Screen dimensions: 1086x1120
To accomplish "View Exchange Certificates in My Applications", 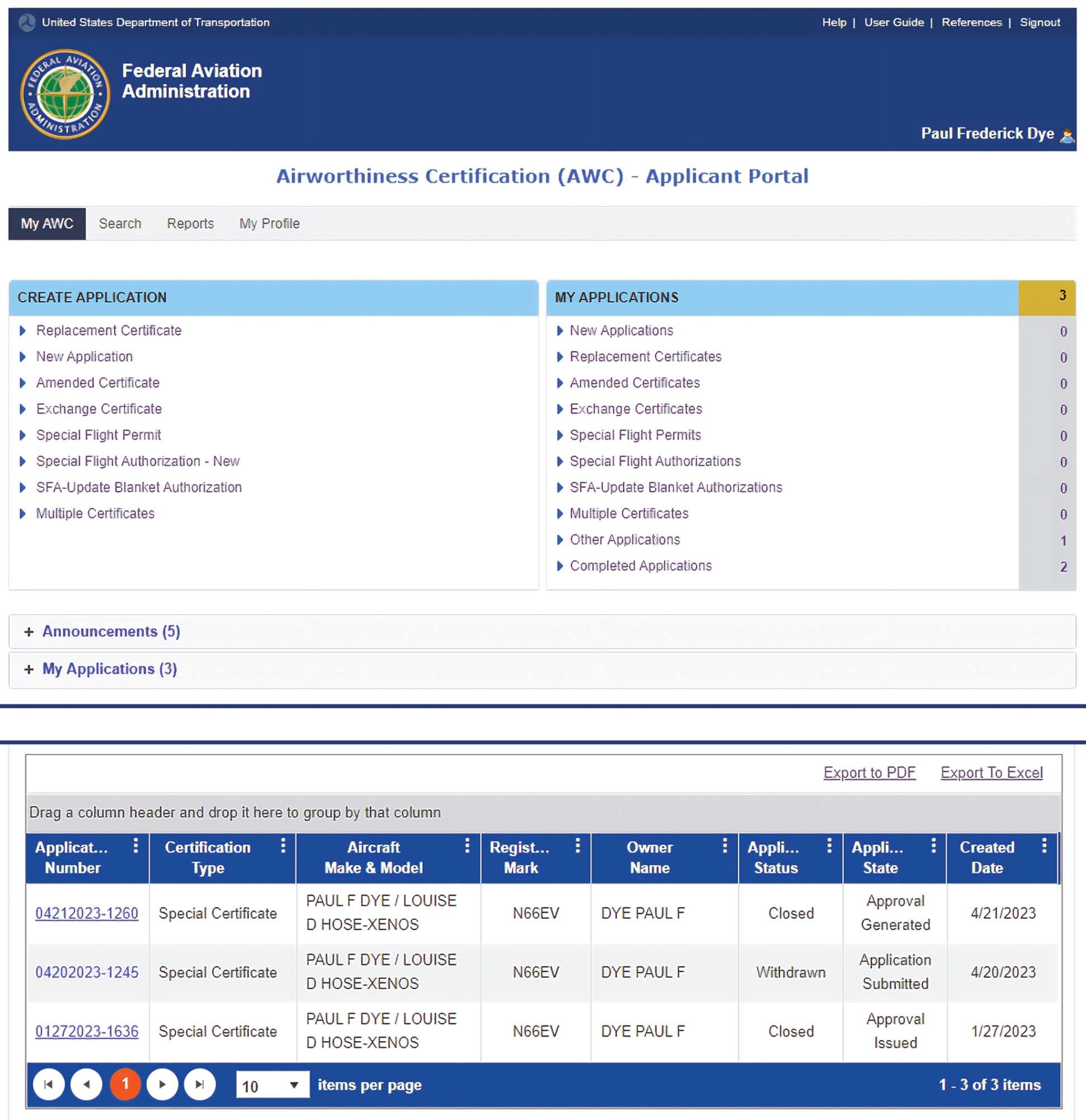I will click(636, 409).
